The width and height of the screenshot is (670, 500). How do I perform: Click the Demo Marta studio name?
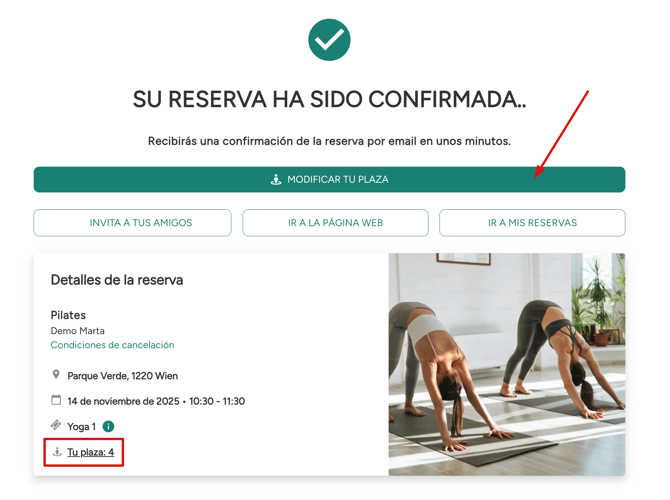(x=77, y=331)
